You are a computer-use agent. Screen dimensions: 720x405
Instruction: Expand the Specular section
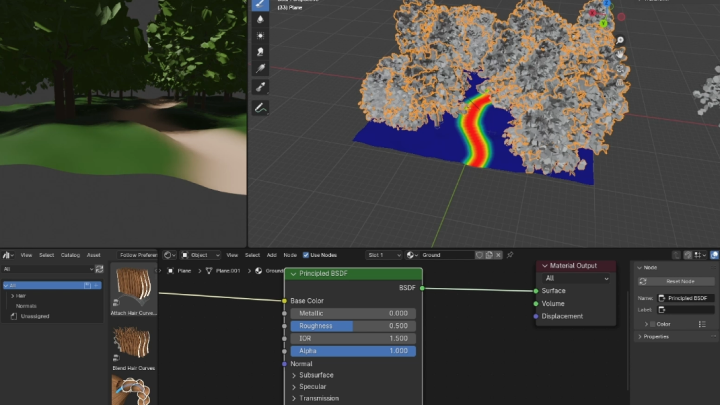[x=294, y=387]
